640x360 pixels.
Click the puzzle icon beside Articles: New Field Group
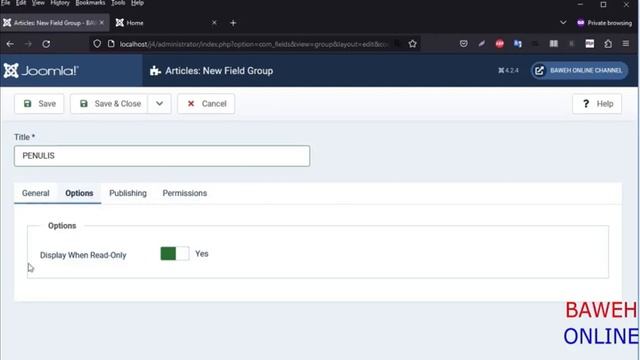click(155, 71)
